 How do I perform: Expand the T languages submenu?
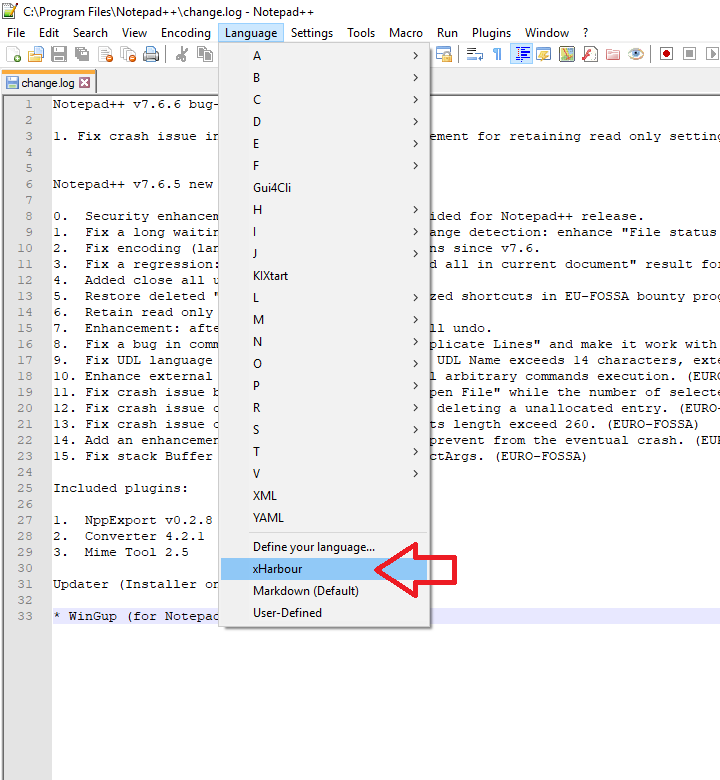click(x=324, y=452)
